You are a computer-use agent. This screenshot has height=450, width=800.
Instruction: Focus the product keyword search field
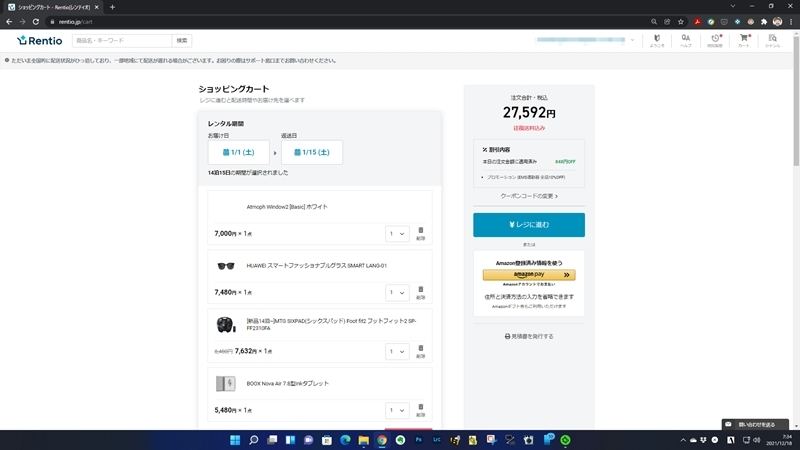[x=122, y=40]
